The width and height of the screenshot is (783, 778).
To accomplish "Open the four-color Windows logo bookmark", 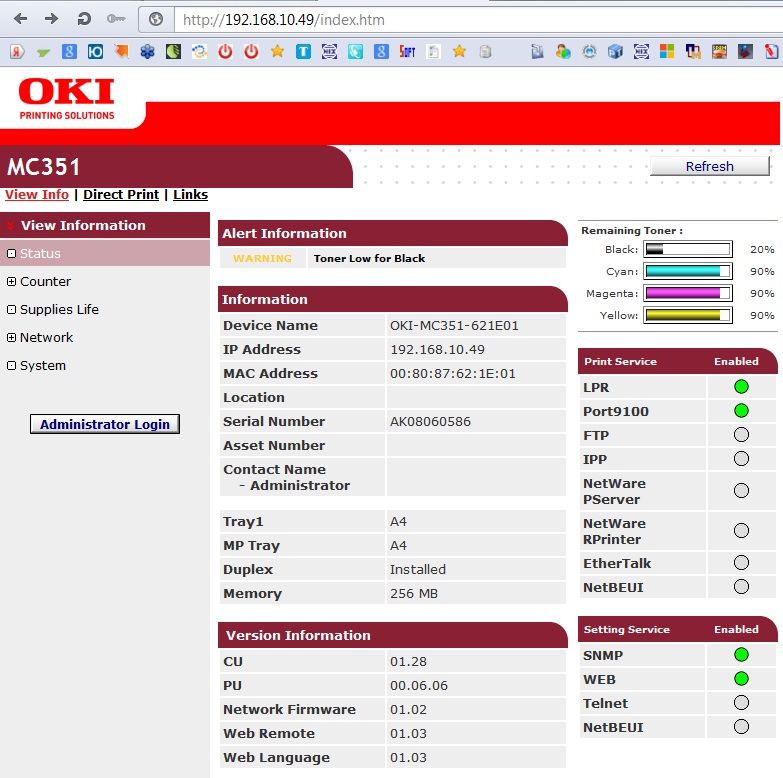I will (x=667, y=51).
